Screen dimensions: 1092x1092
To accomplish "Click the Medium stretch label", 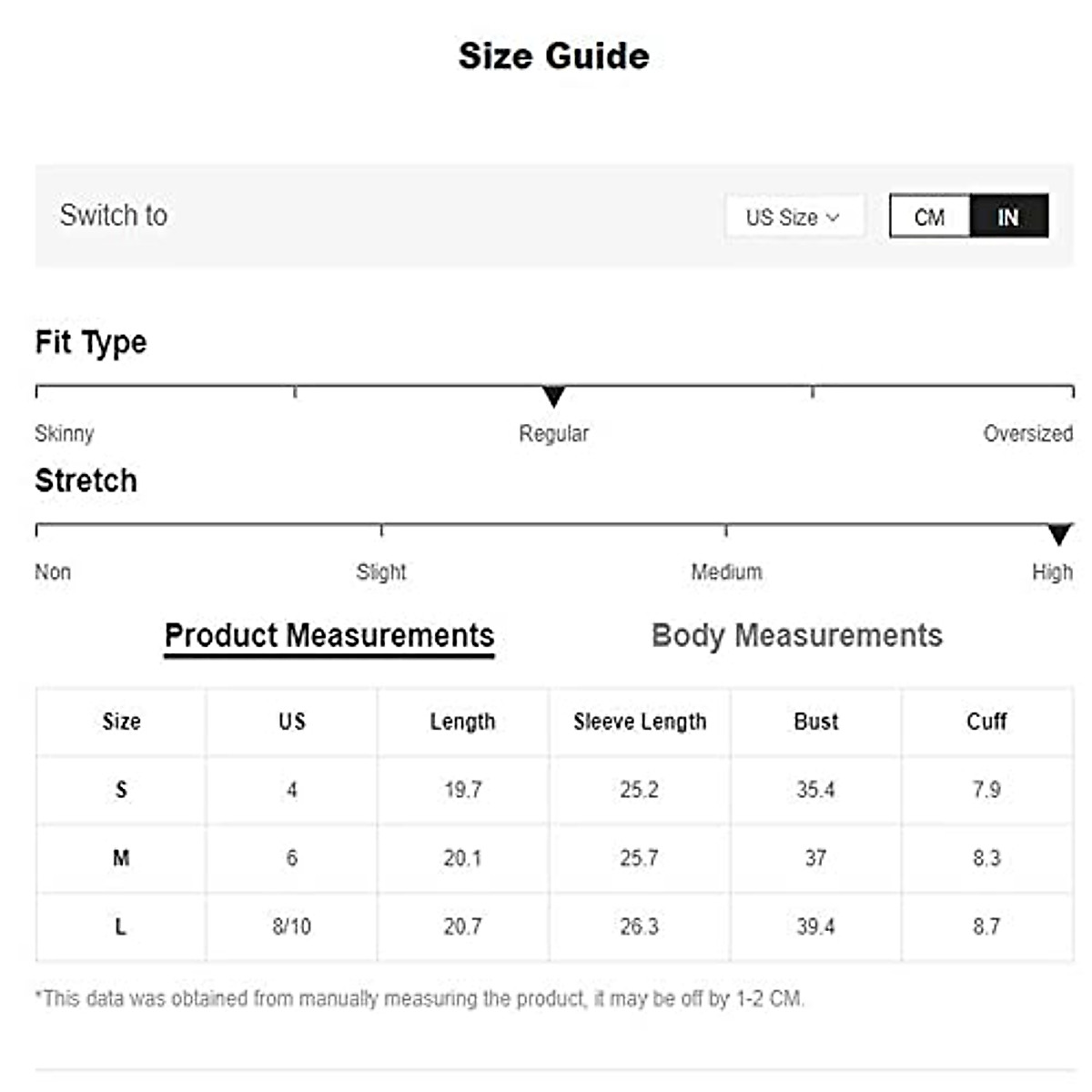I will point(726,572).
